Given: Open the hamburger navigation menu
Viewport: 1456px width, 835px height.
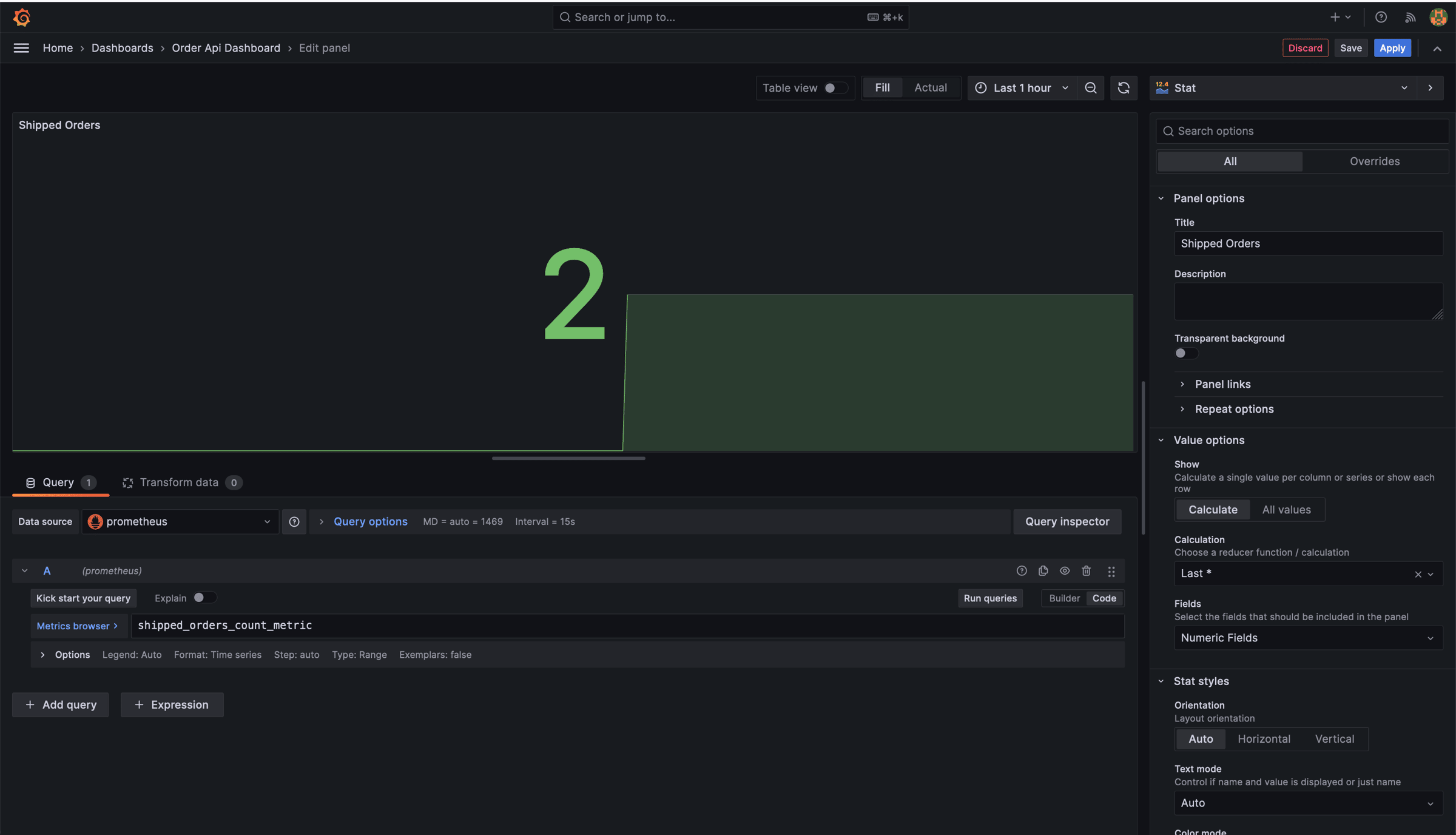Looking at the screenshot, I should 21,48.
